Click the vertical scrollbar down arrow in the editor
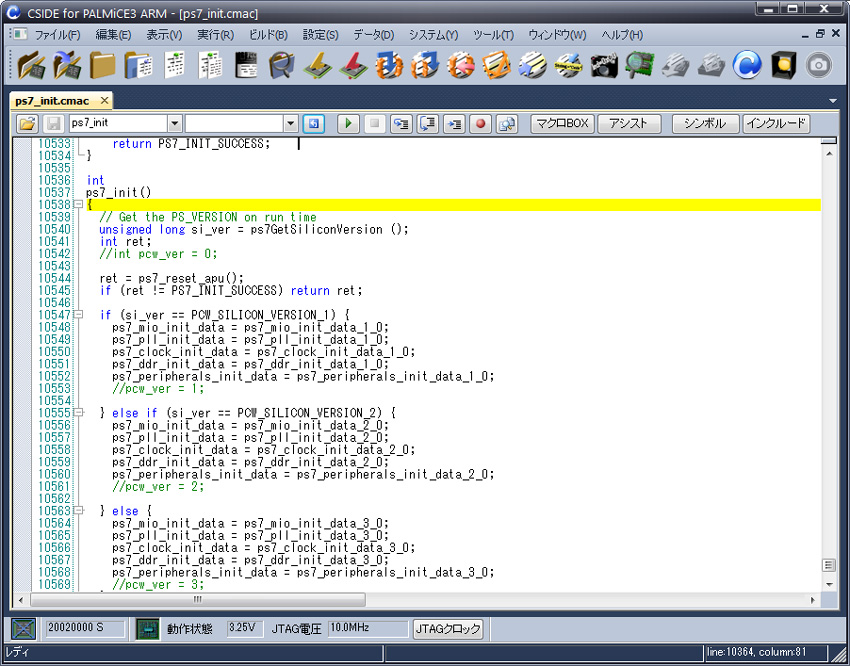The width and height of the screenshot is (850, 666). coord(829,584)
